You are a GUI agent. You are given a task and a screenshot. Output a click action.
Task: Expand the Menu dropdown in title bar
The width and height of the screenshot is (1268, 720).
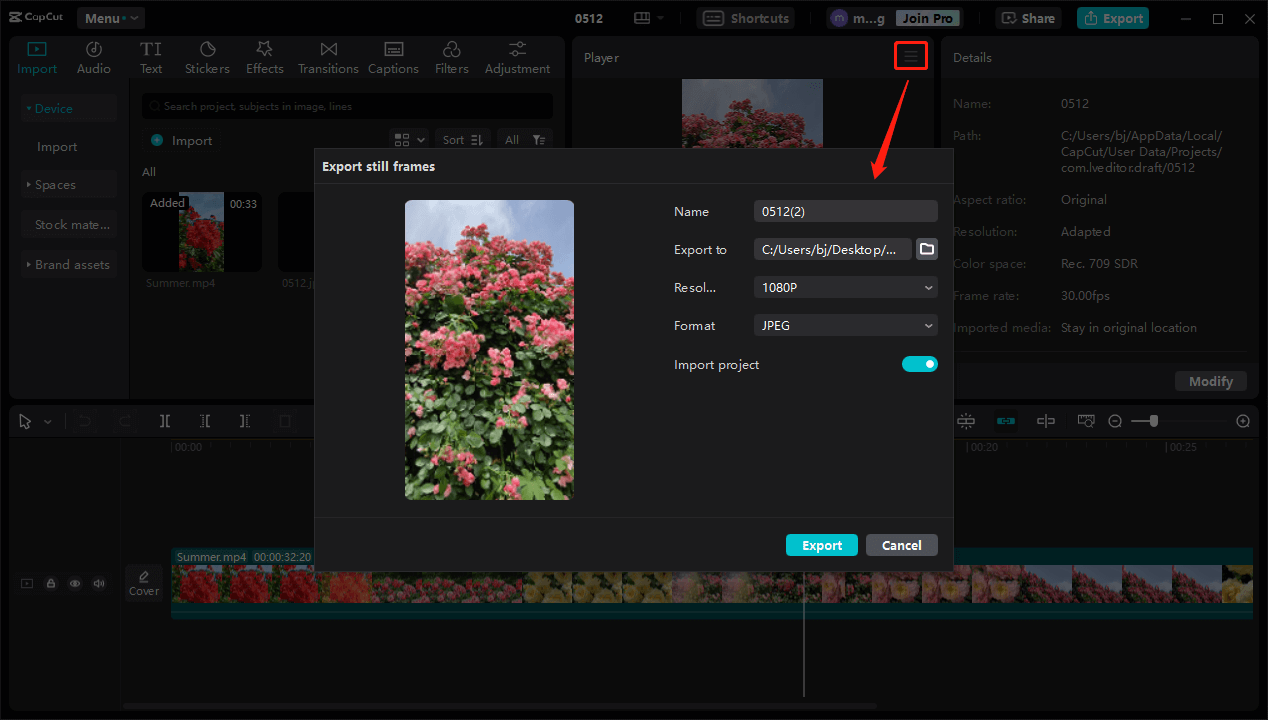coord(110,18)
